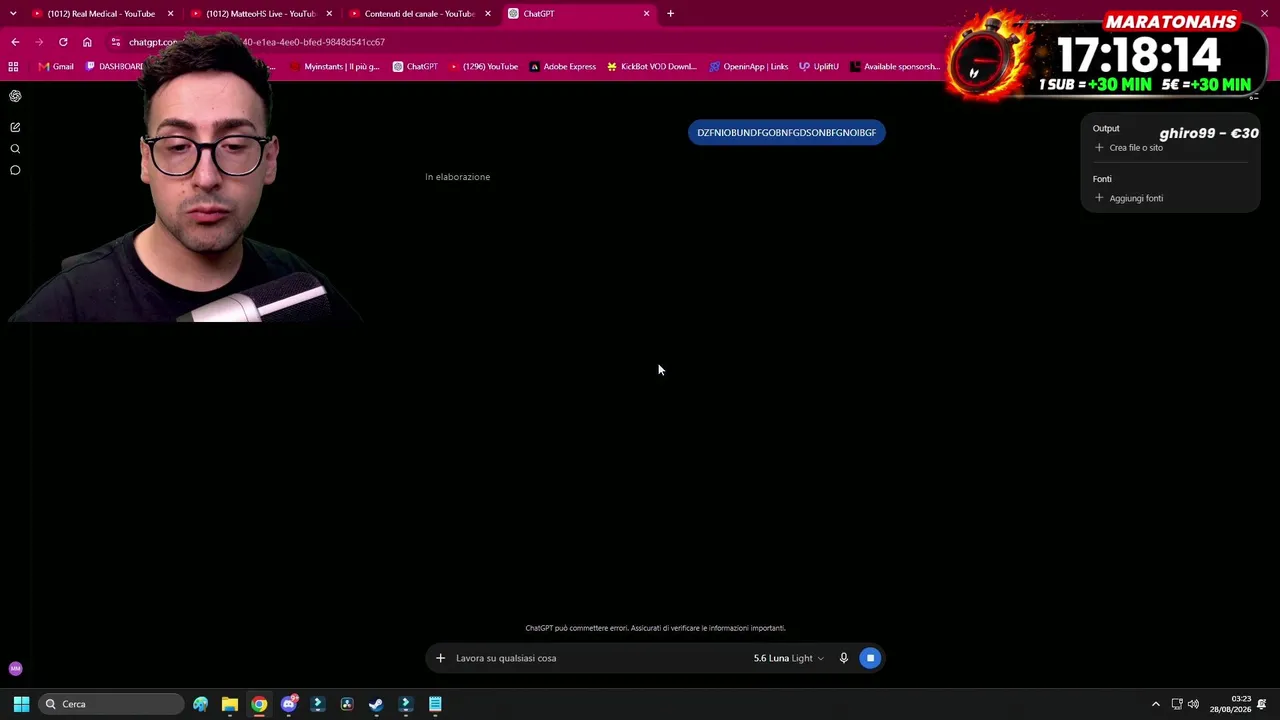Start a new chat with the pencil icon
Image resolution: width=1280 pixels, height=720 pixels.
[15, 127]
